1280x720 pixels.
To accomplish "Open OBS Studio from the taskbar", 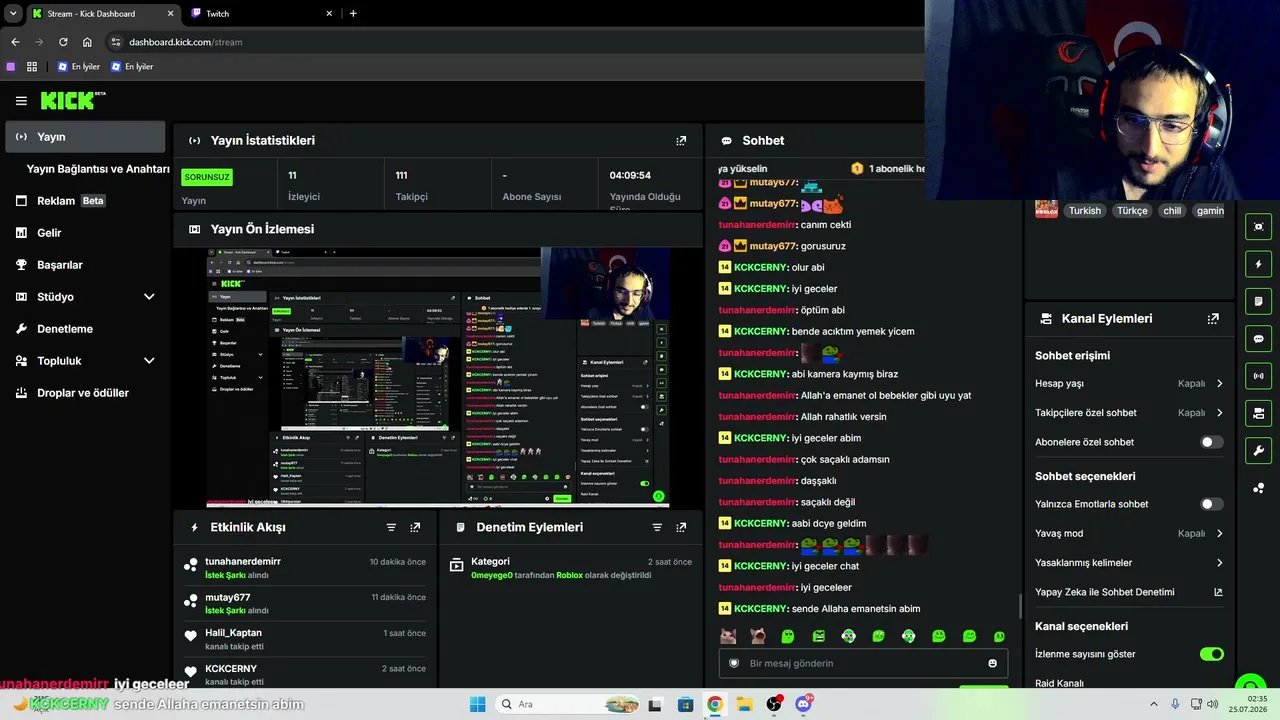I will pos(774,704).
